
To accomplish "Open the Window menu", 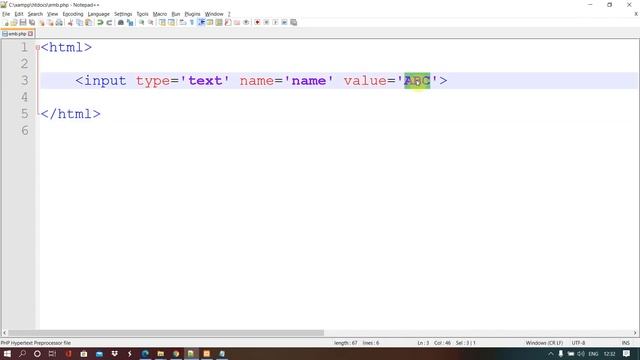I will point(214,14).
